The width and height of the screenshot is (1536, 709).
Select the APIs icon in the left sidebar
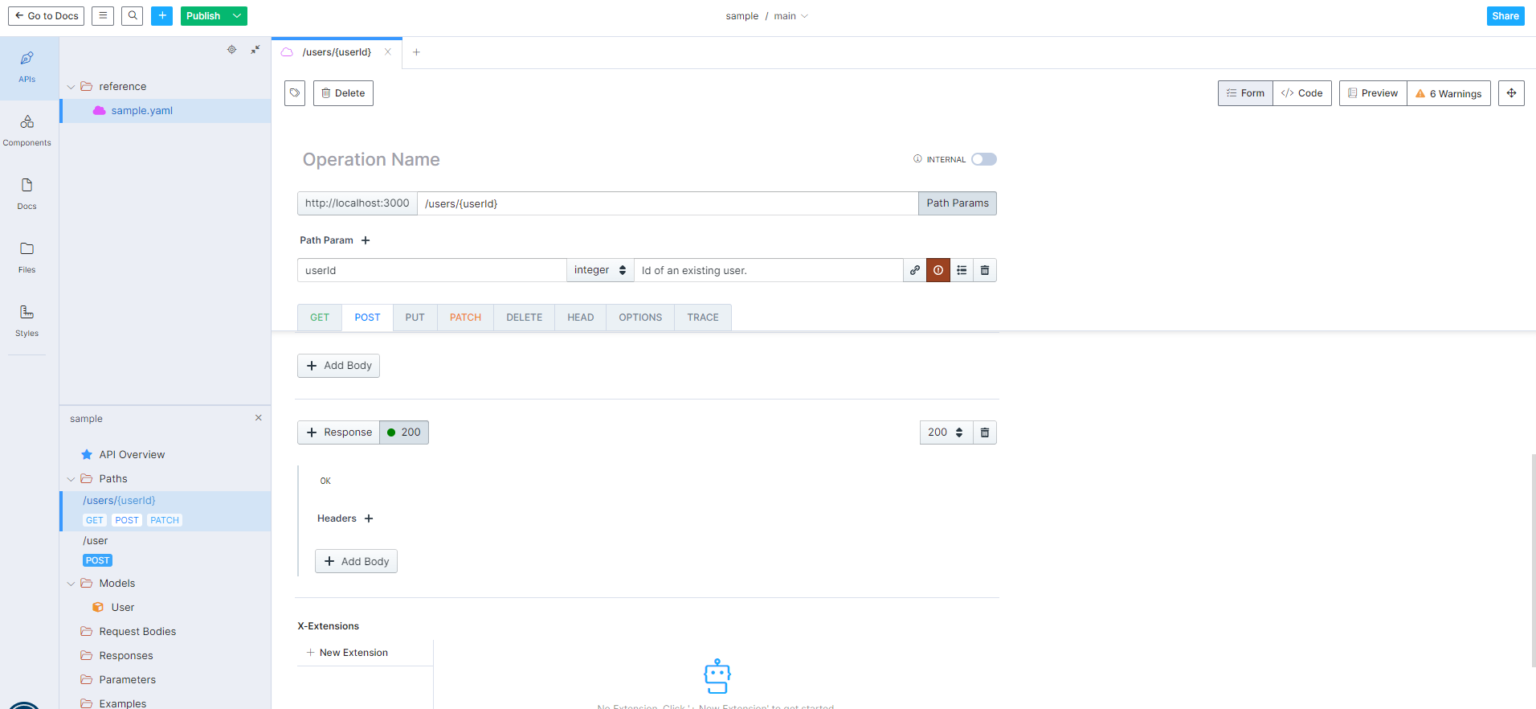(27, 66)
